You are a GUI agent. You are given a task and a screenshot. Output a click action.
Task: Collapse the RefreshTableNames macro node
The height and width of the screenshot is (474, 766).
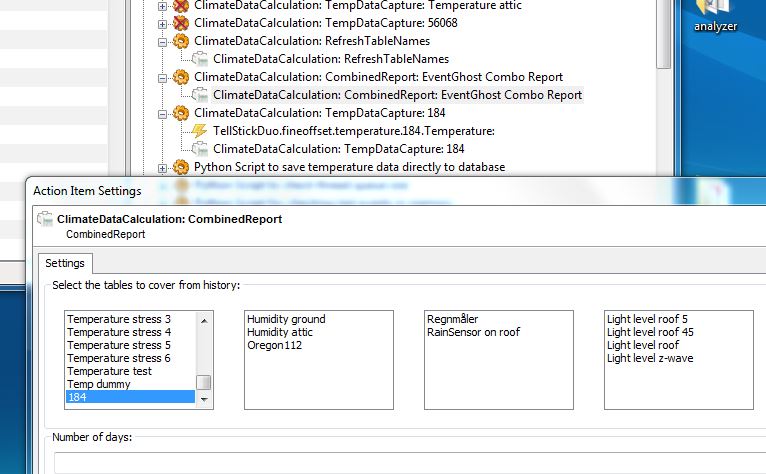coord(162,42)
